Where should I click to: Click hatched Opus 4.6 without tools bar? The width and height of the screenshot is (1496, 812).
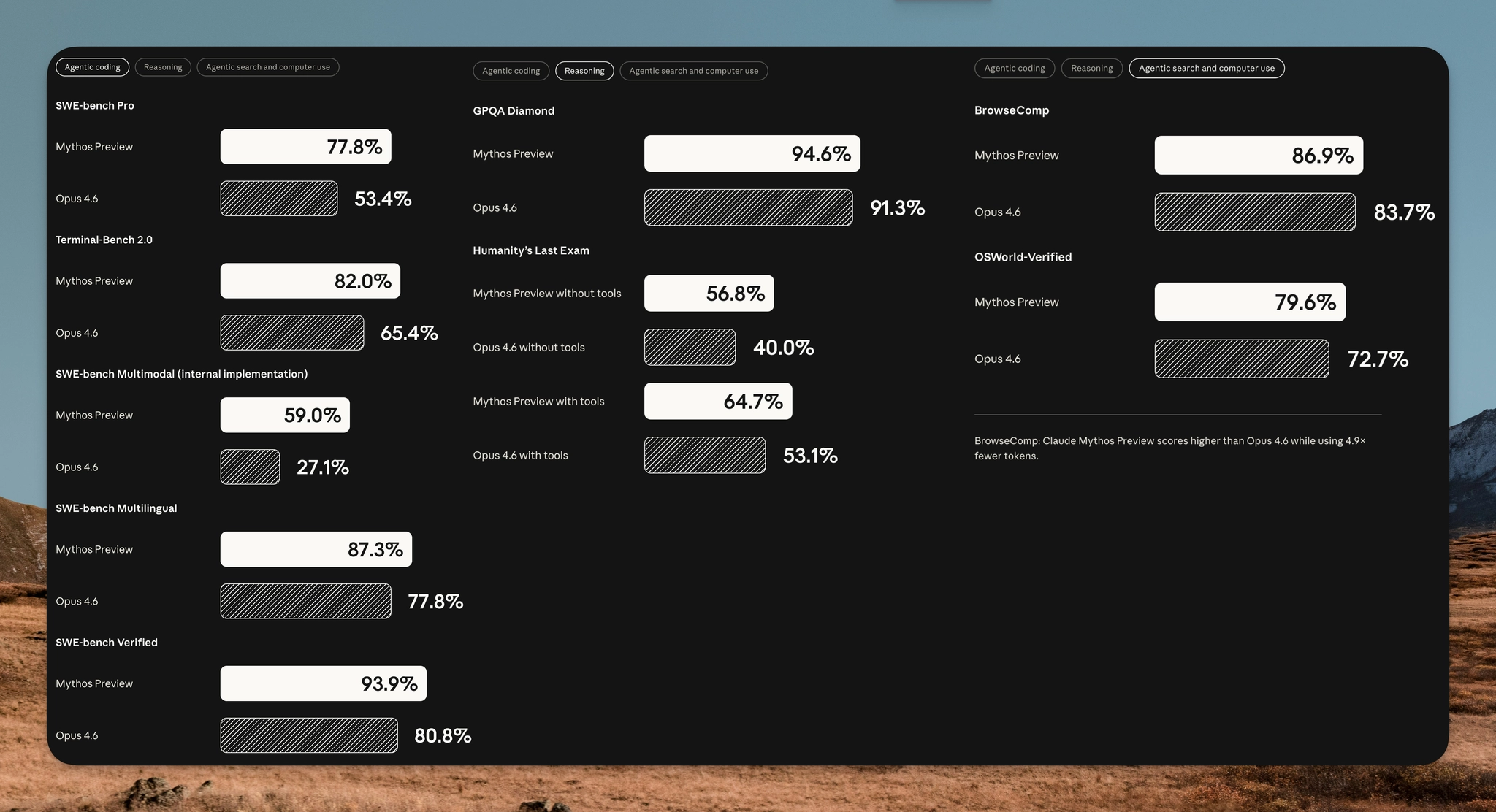[690, 348]
